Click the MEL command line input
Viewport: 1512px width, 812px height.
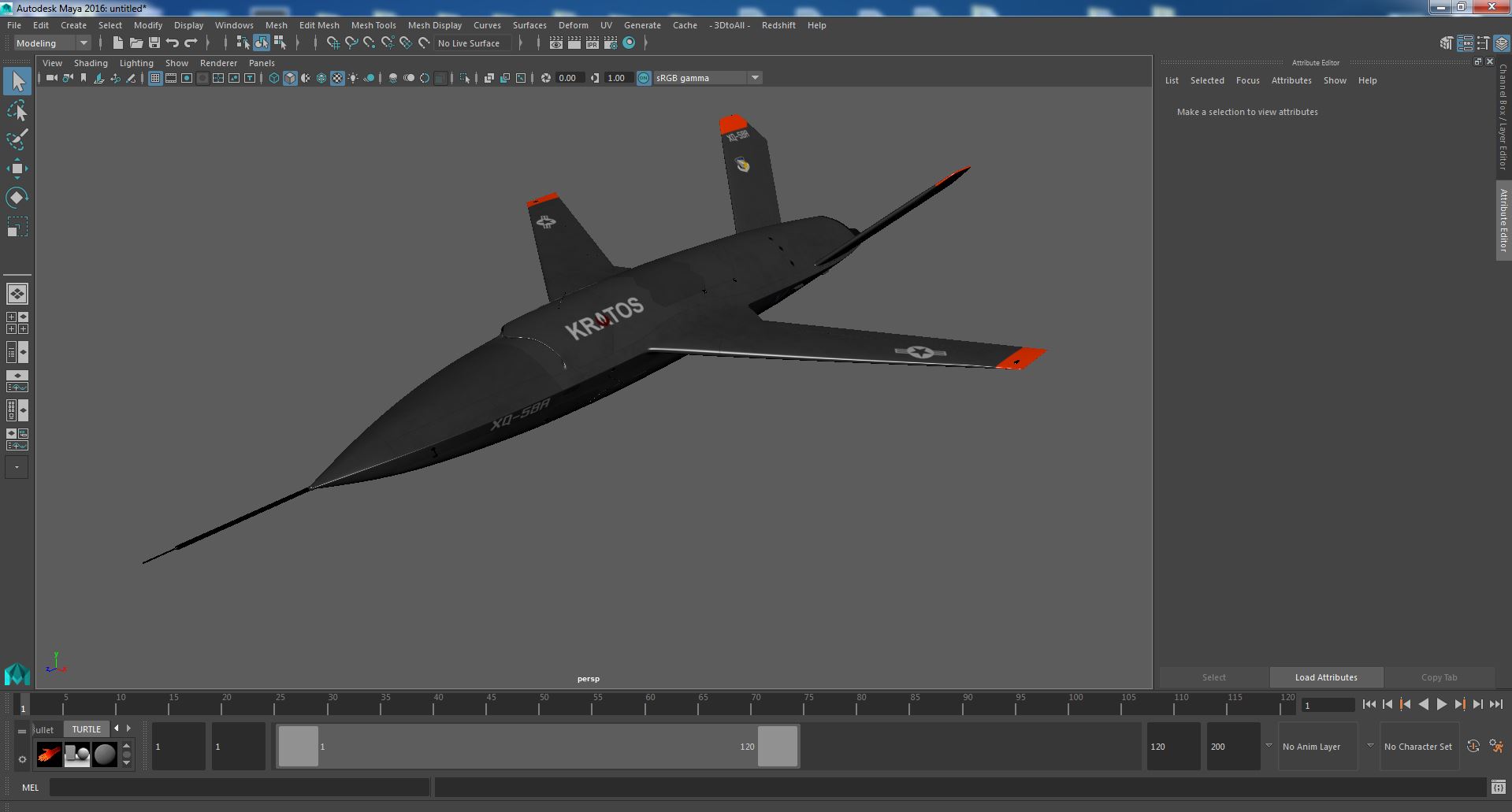(x=240, y=787)
